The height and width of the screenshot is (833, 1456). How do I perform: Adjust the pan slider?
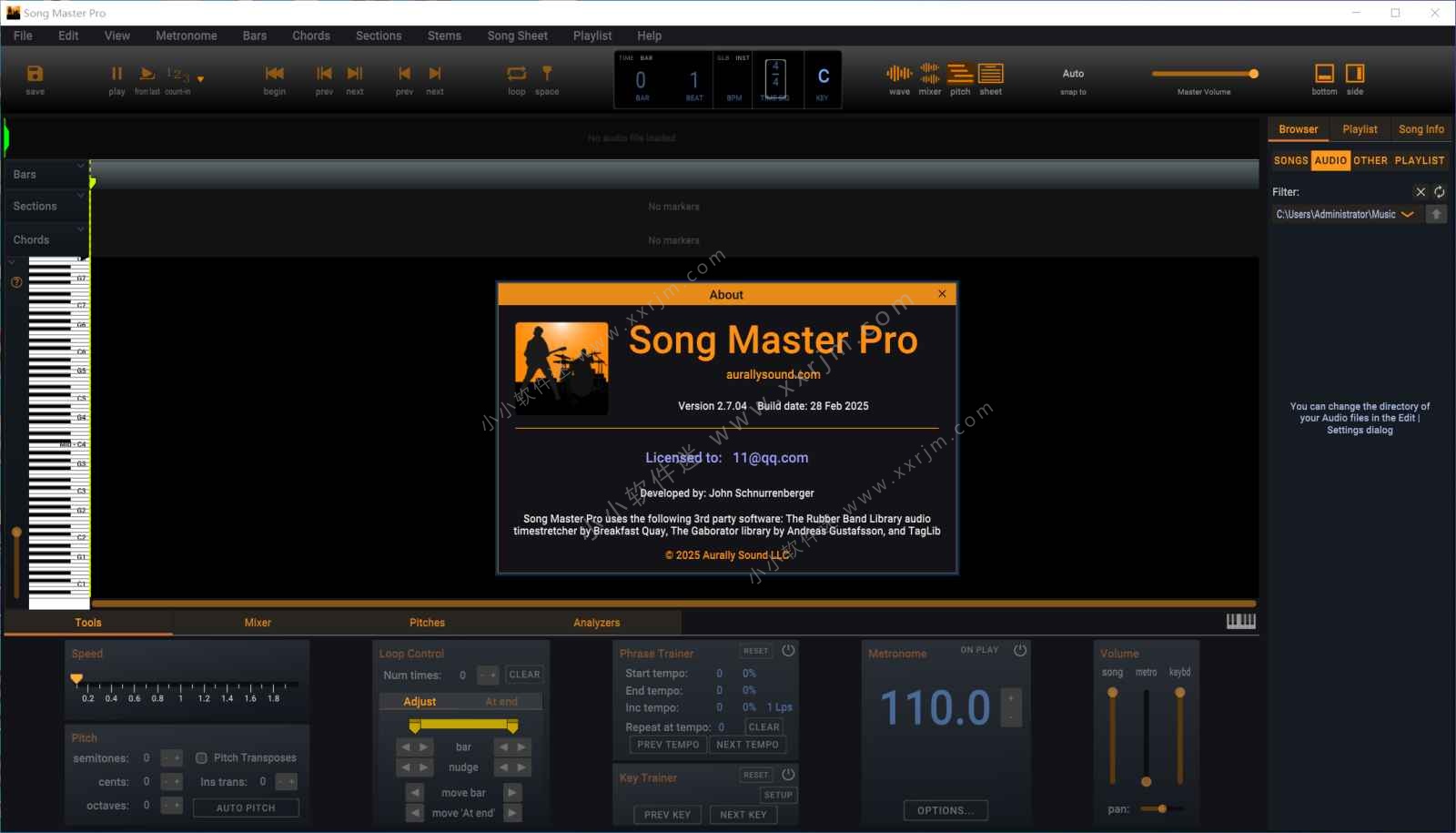(1163, 808)
